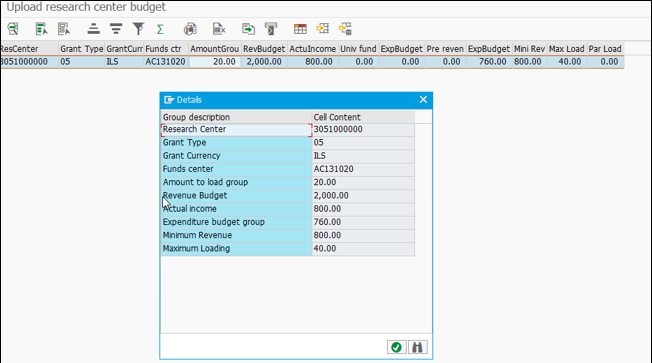Image resolution: width=652 pixels, height=363 pixels.
Task: Click the GrantCurr column header
Action: coord(124,49)
